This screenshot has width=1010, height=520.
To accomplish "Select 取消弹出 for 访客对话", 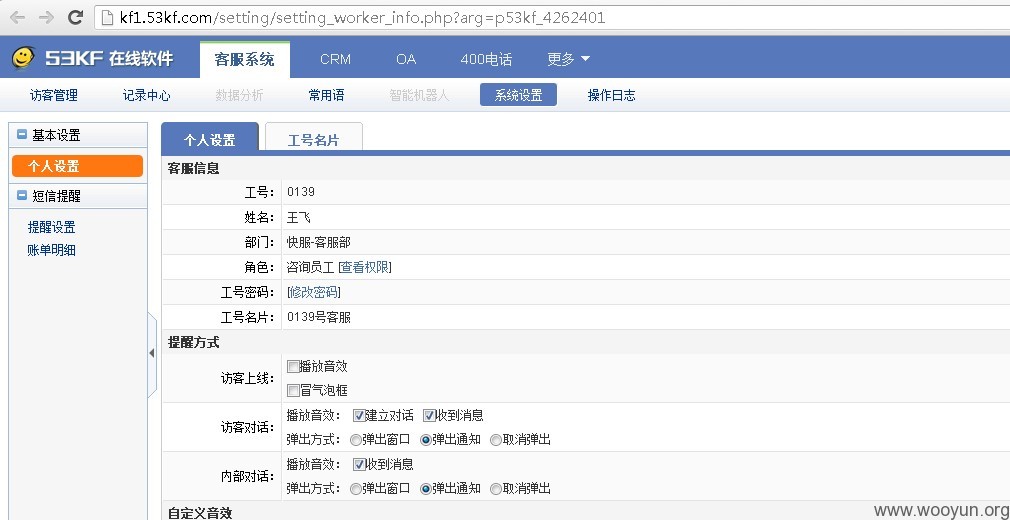I will (x=496, y=440).
